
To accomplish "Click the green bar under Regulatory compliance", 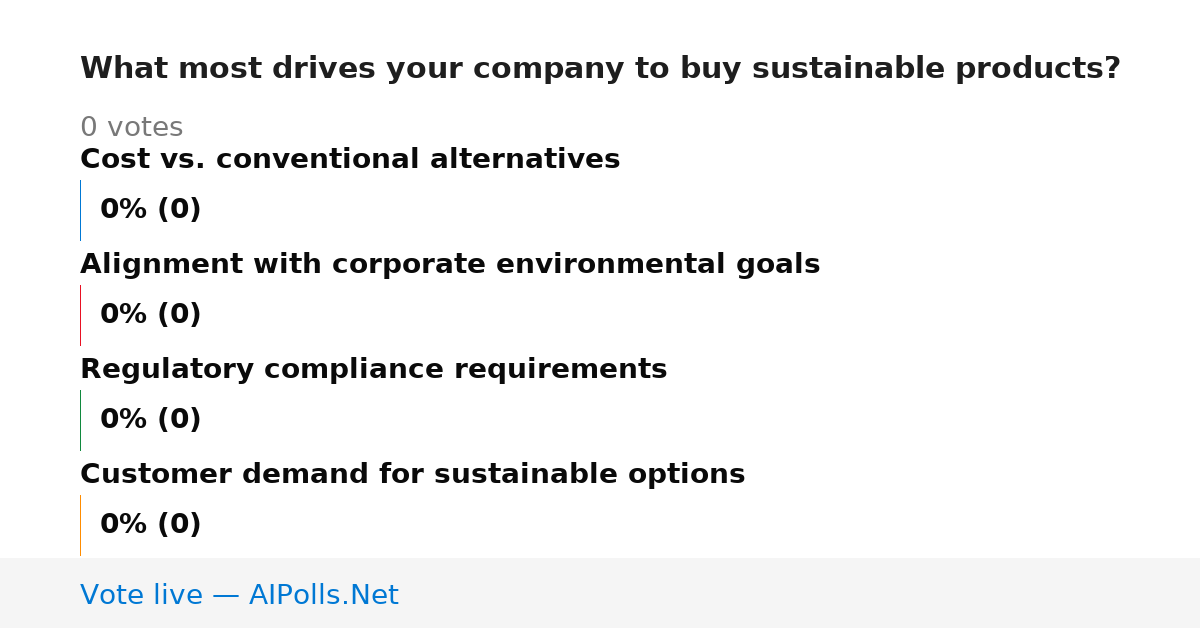I will point(80,420).
